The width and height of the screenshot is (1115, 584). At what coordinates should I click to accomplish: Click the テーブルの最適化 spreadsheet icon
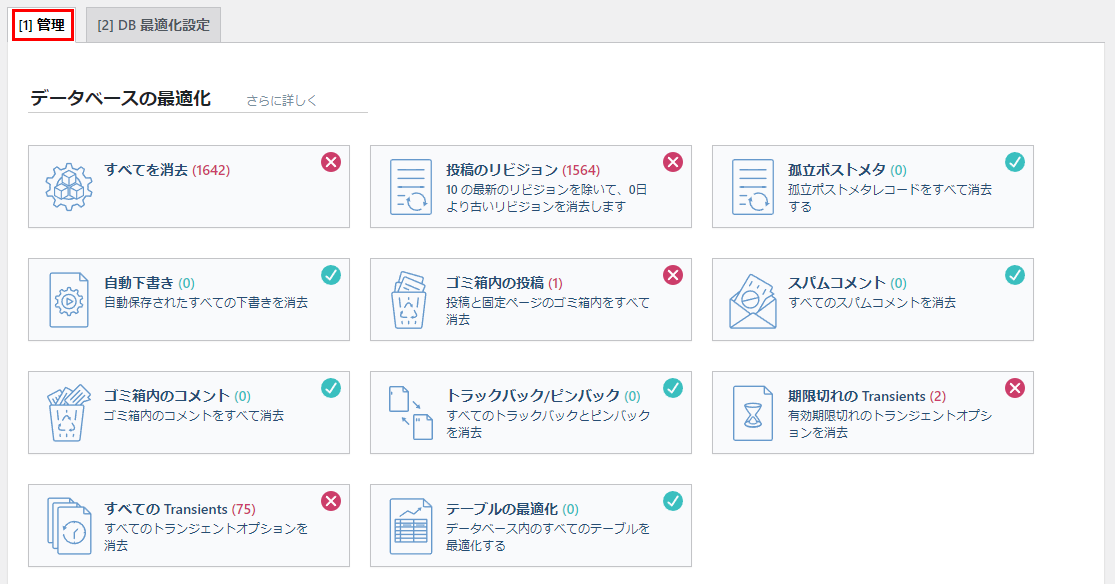[x=411, y=526]
